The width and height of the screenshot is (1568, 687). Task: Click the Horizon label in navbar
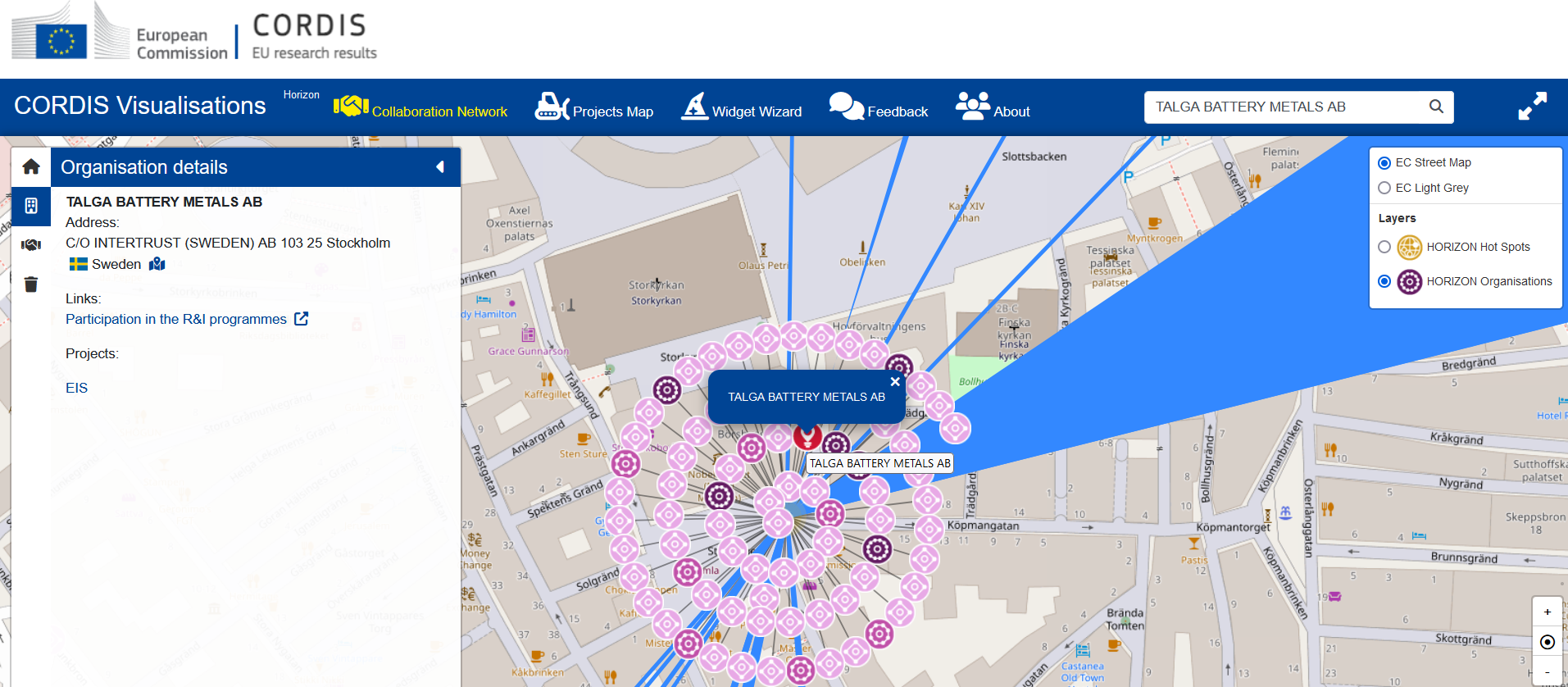click(302, 95)
